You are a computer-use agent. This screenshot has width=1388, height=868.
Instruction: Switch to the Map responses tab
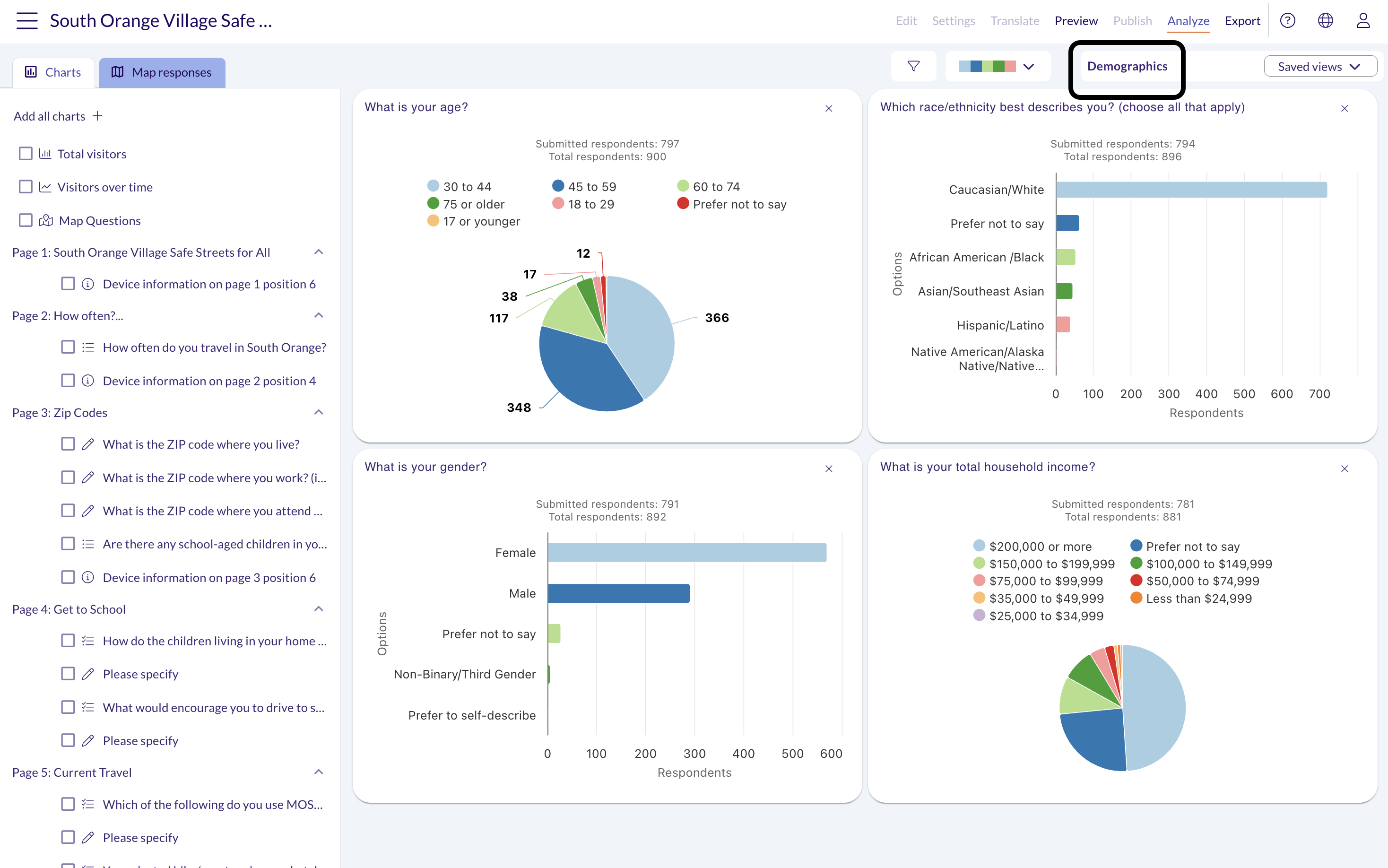(x=162, y=72)
